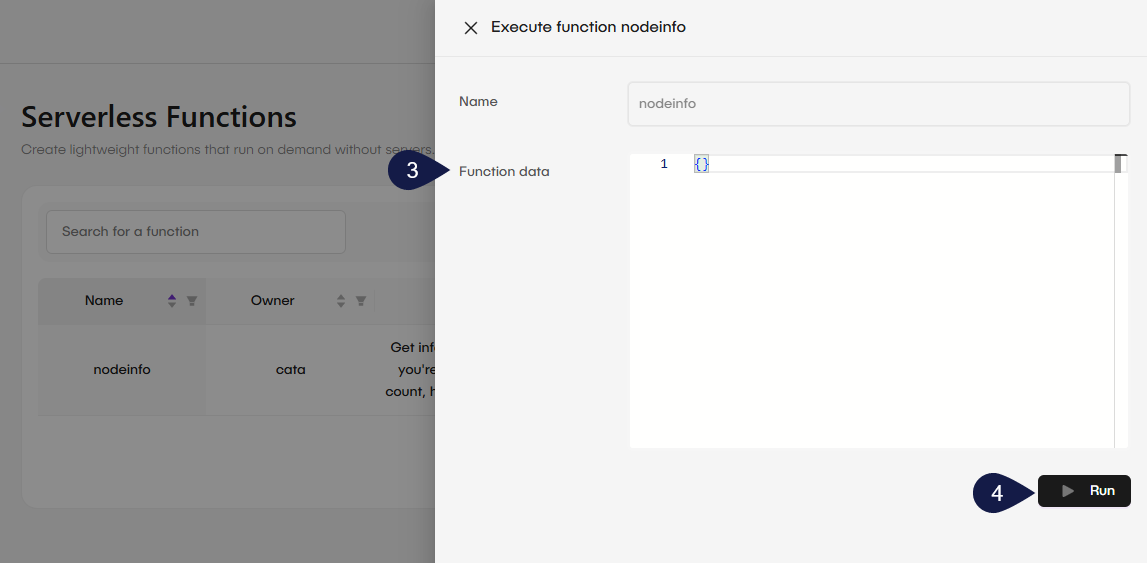Click the step 4 callout marker
1147x563 pixels.
point(998,493)
